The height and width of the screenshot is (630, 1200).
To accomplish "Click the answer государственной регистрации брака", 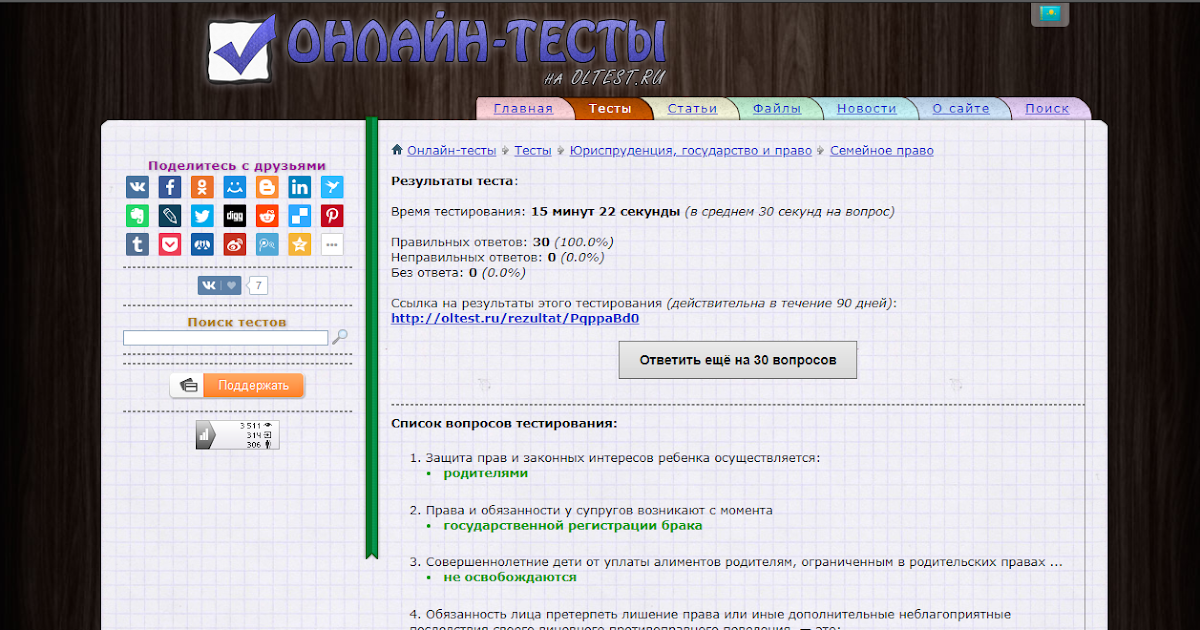I will [x=573, y=525].
